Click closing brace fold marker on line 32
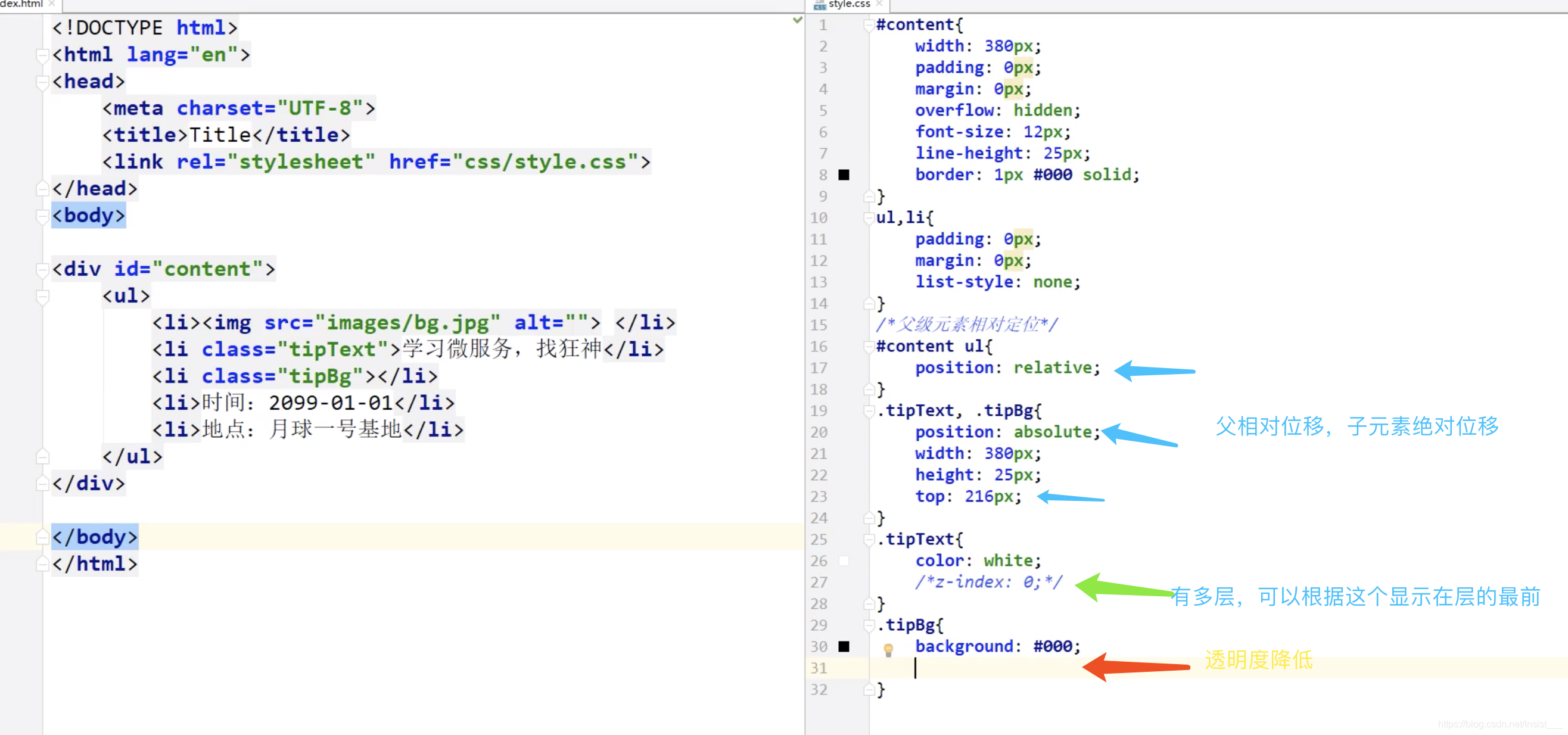 click(x=869, y=689)
